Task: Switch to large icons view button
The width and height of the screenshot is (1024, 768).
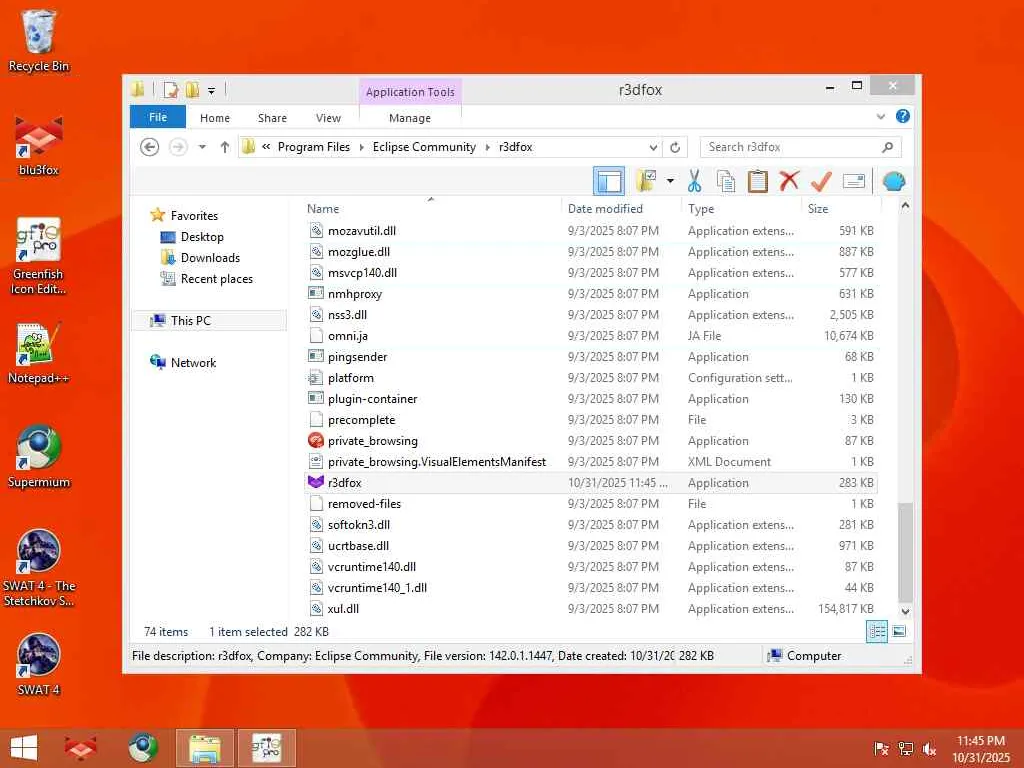Action: 899,632
